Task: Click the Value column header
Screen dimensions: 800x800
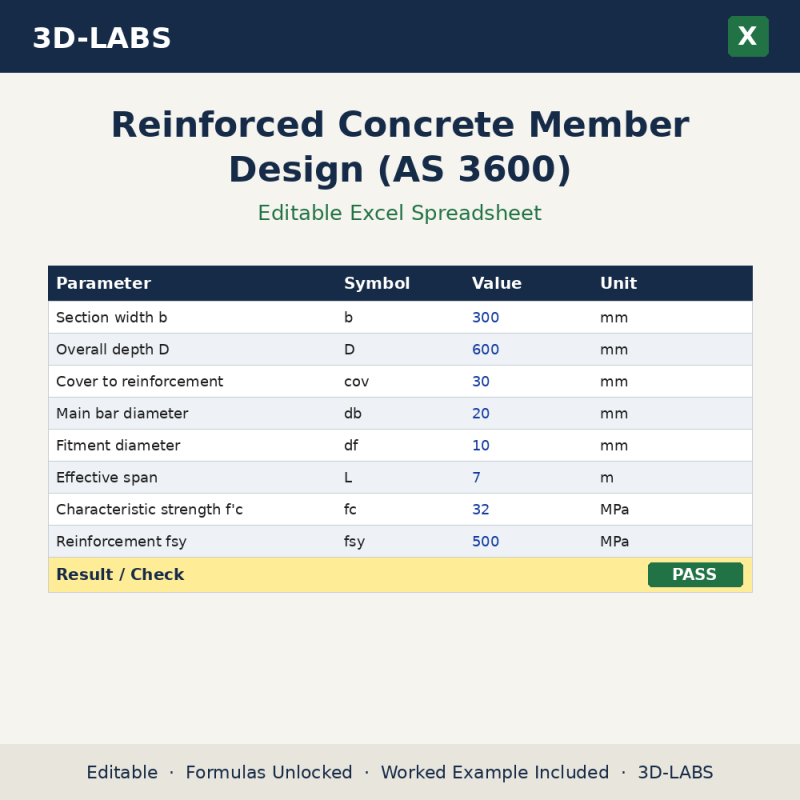Action: [x=496, y=283]
